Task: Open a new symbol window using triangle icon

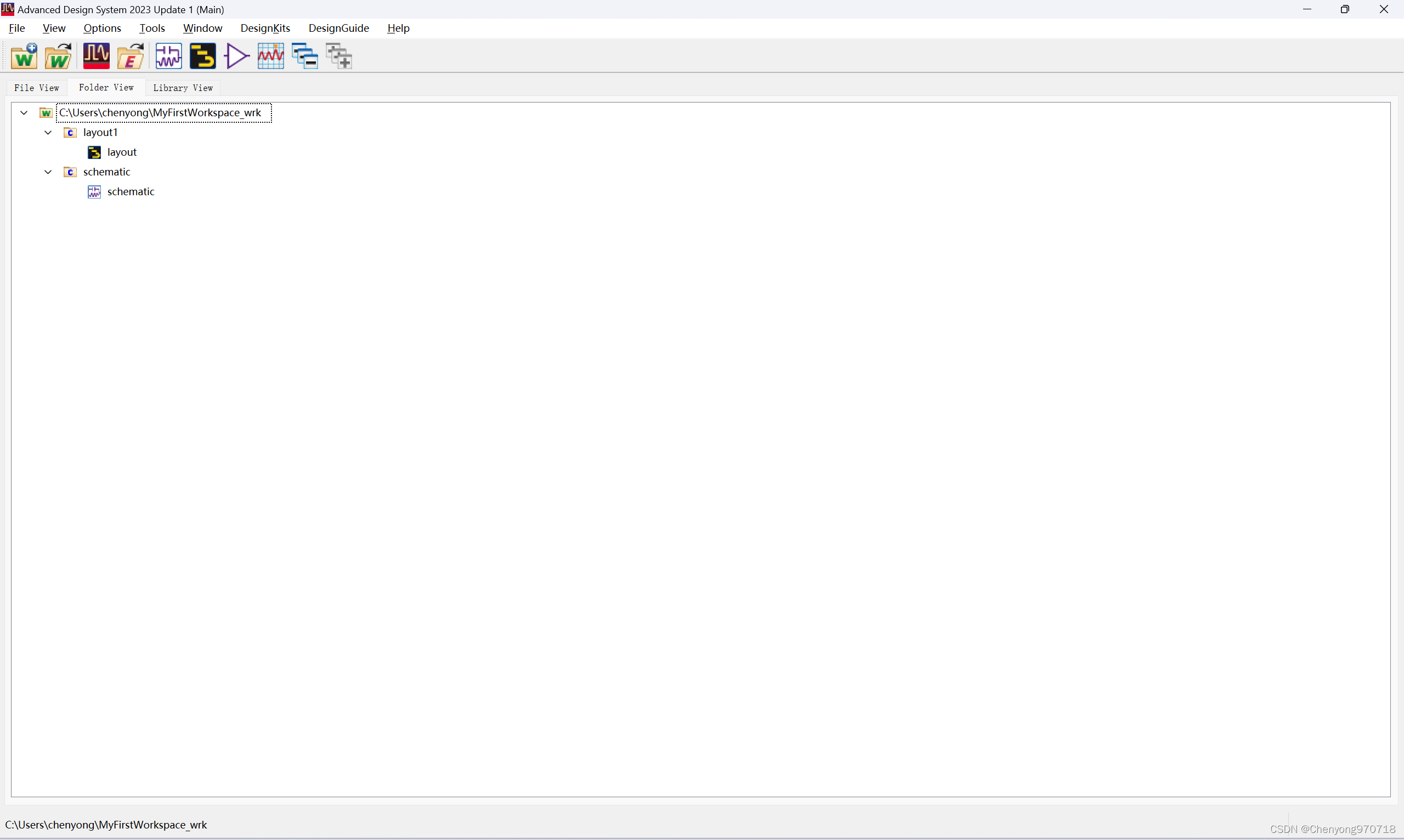Action: (236, 55)
